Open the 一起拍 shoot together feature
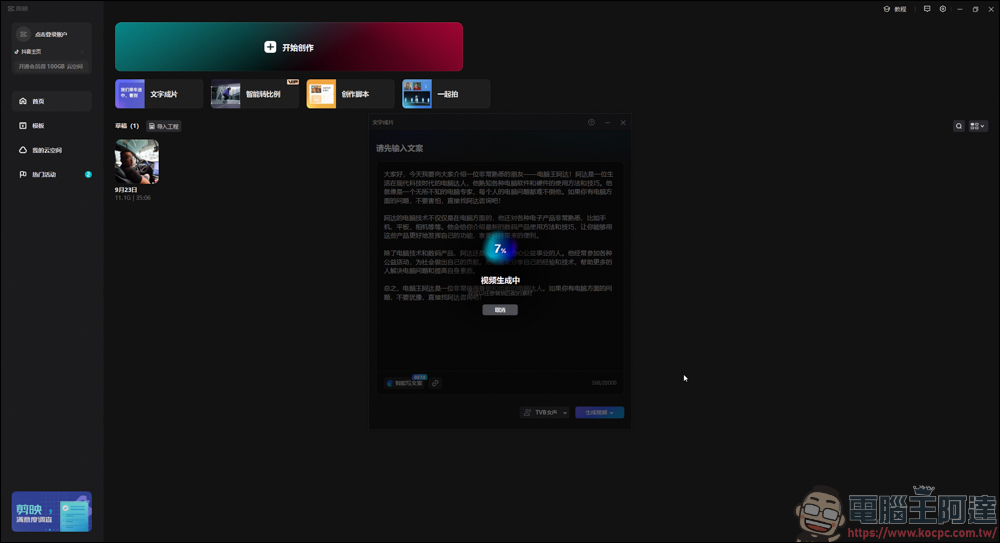The height and width of the screenshot is (543, 1000). pos(446,94)
